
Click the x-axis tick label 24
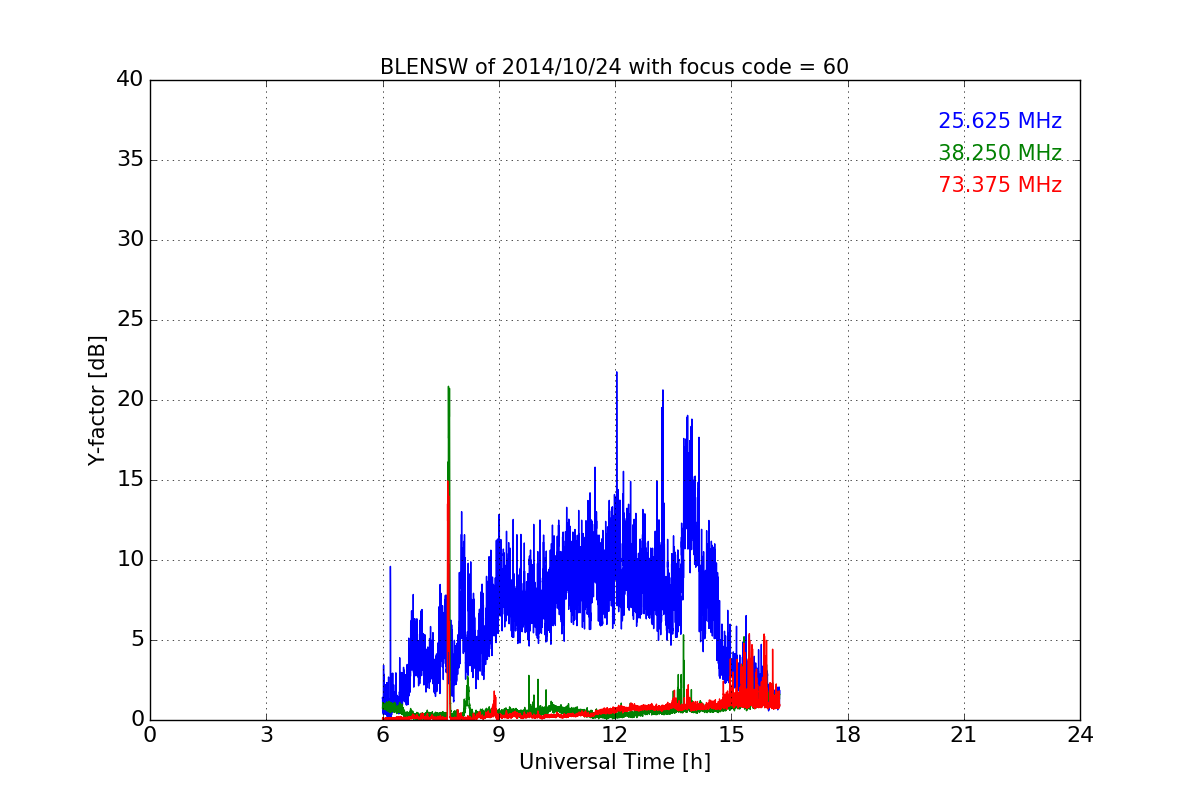(x=1080, y=734)
